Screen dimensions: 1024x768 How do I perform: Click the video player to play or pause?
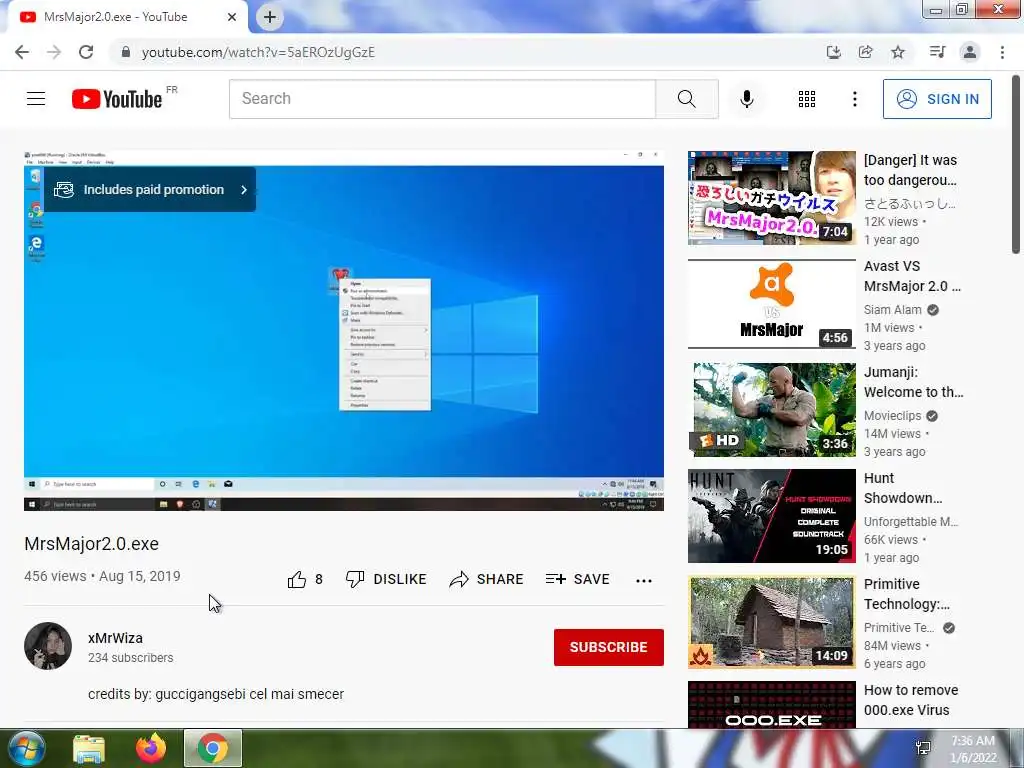(x=344, y=331)
